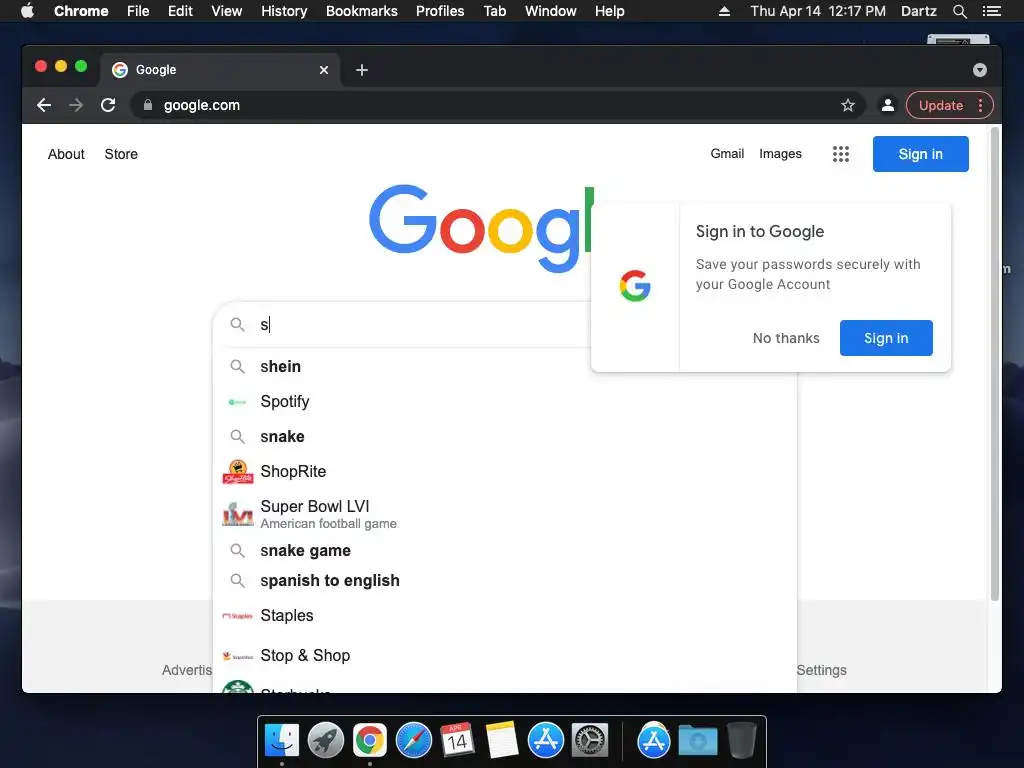Open Notes from the Dock

(502, 741)
